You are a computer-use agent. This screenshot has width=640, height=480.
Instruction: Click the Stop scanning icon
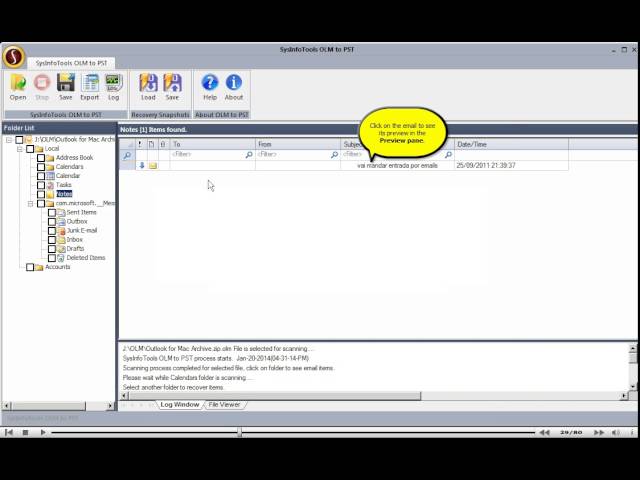[42, 83]
